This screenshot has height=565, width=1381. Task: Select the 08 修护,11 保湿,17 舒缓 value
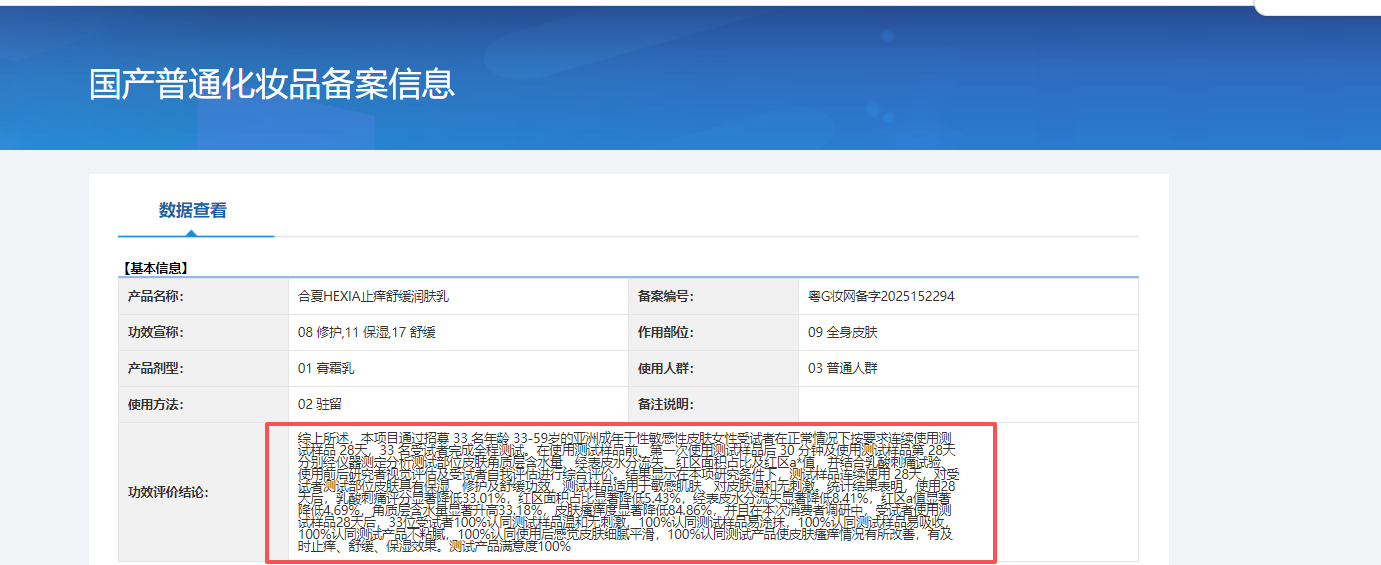pos(366,332)
